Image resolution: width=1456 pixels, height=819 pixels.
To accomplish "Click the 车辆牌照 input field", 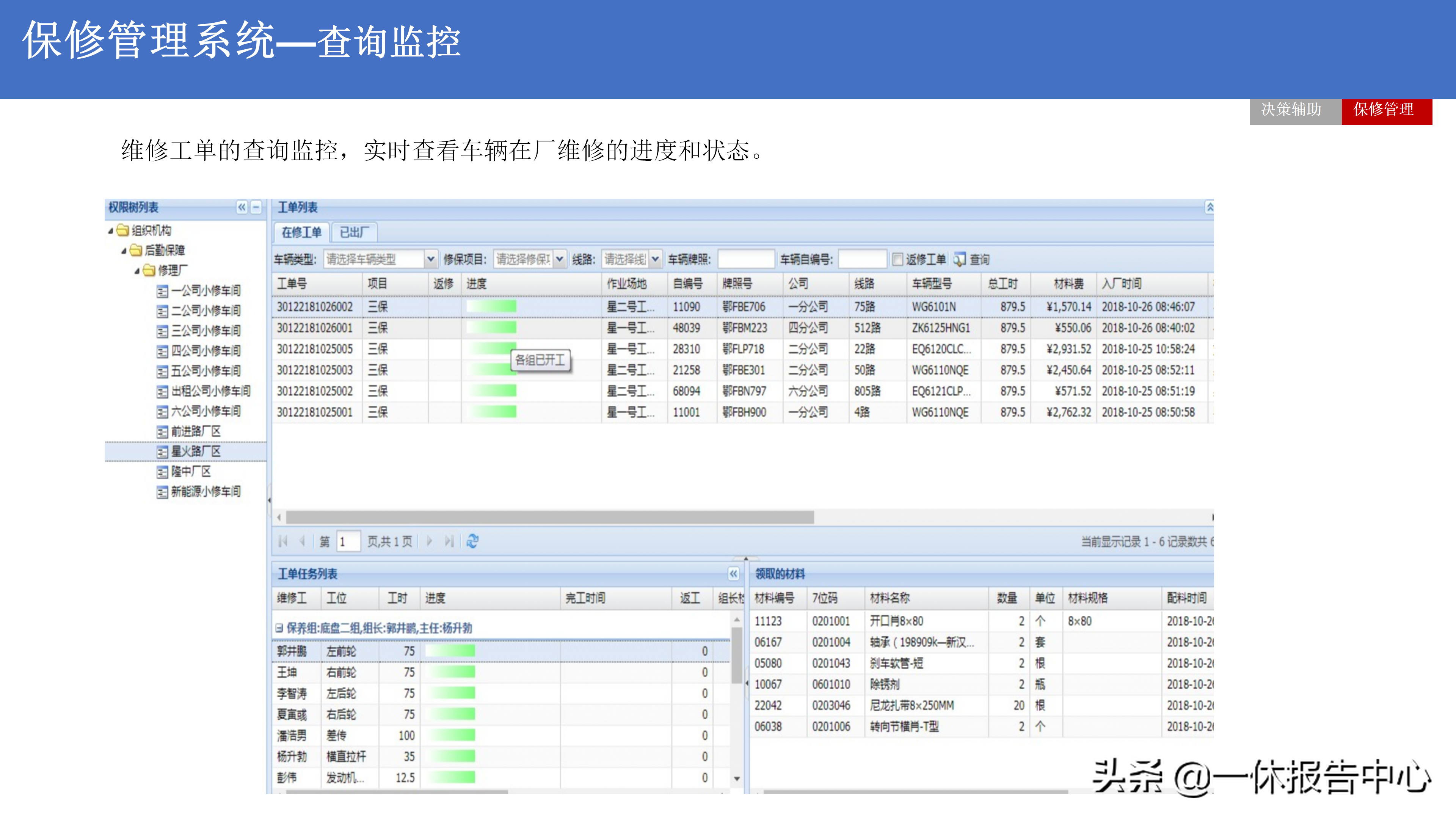I will 745,259.
